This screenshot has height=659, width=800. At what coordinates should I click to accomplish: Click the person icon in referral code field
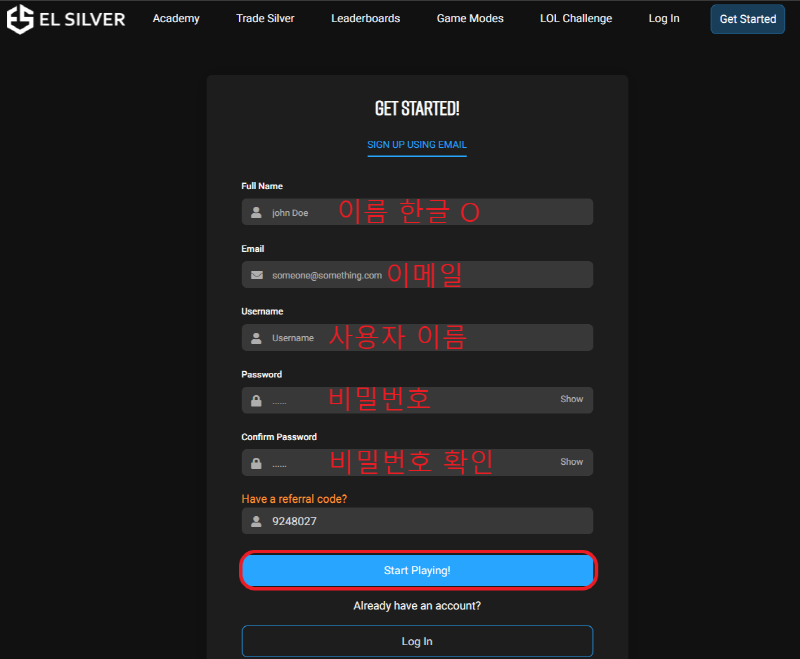tap(256, 521)
